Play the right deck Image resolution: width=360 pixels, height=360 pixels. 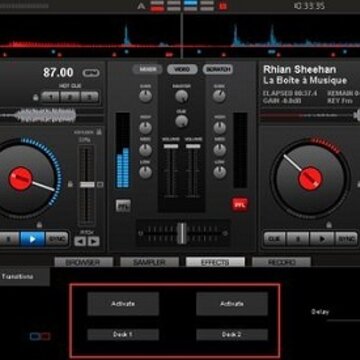pos(322,239)
